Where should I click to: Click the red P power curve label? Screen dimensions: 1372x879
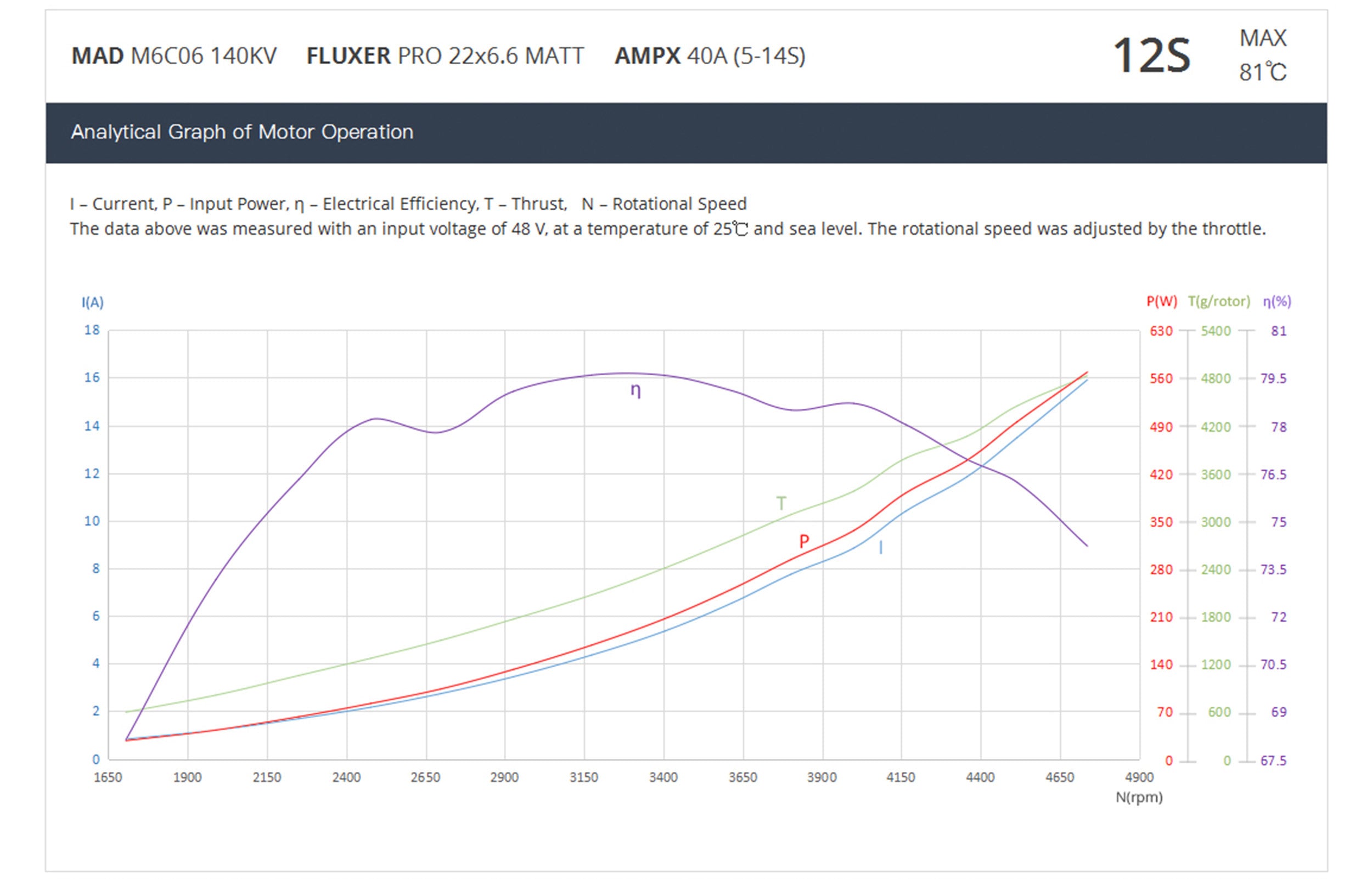(803, 541)
